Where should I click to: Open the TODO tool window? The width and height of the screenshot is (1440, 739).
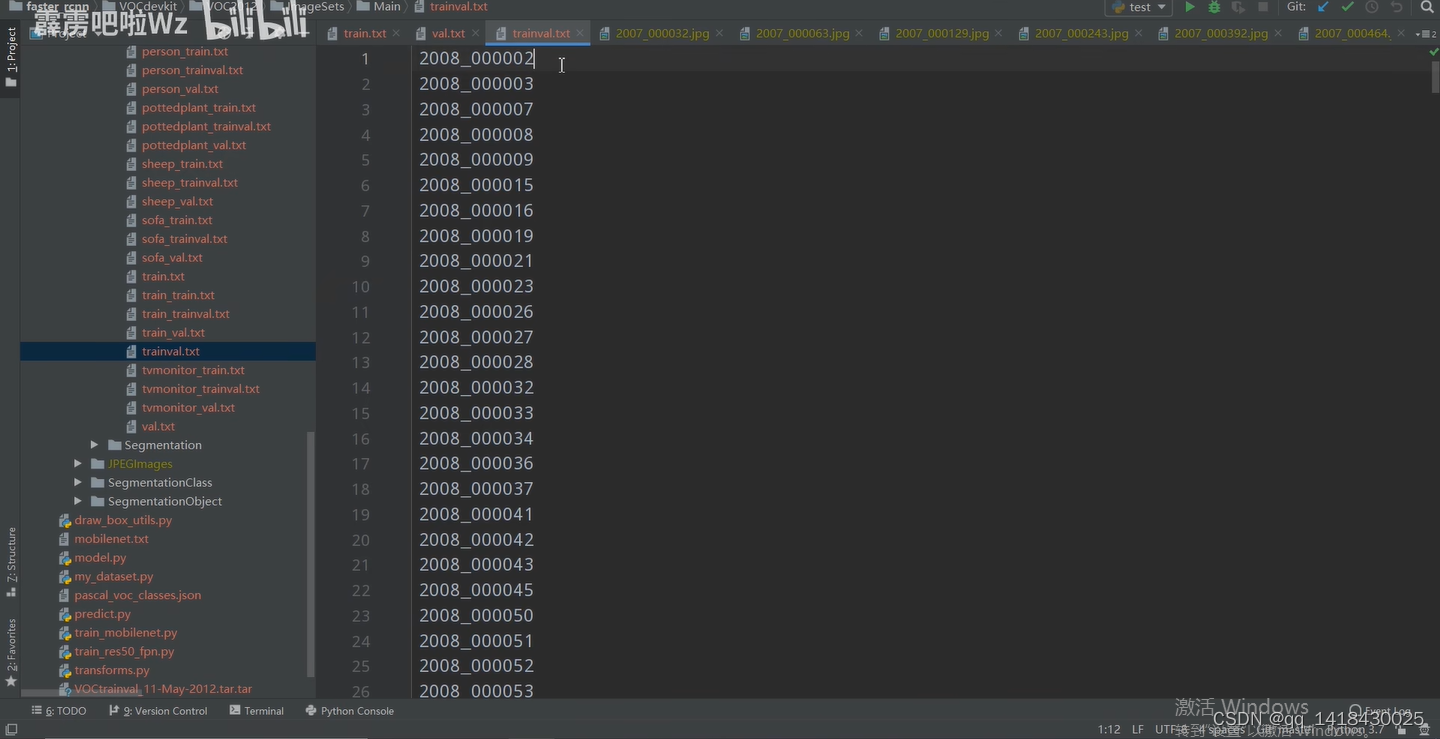[x=59, y=711]
